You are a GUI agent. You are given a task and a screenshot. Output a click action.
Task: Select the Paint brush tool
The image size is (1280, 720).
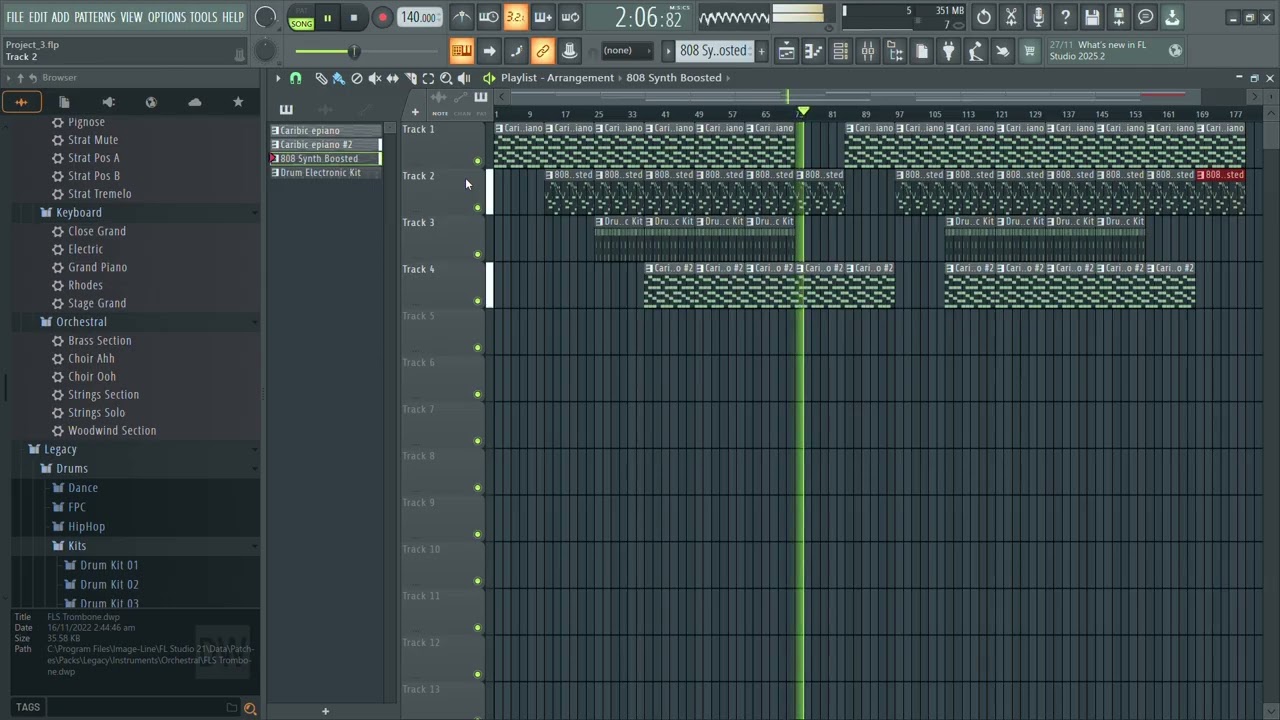339,78
